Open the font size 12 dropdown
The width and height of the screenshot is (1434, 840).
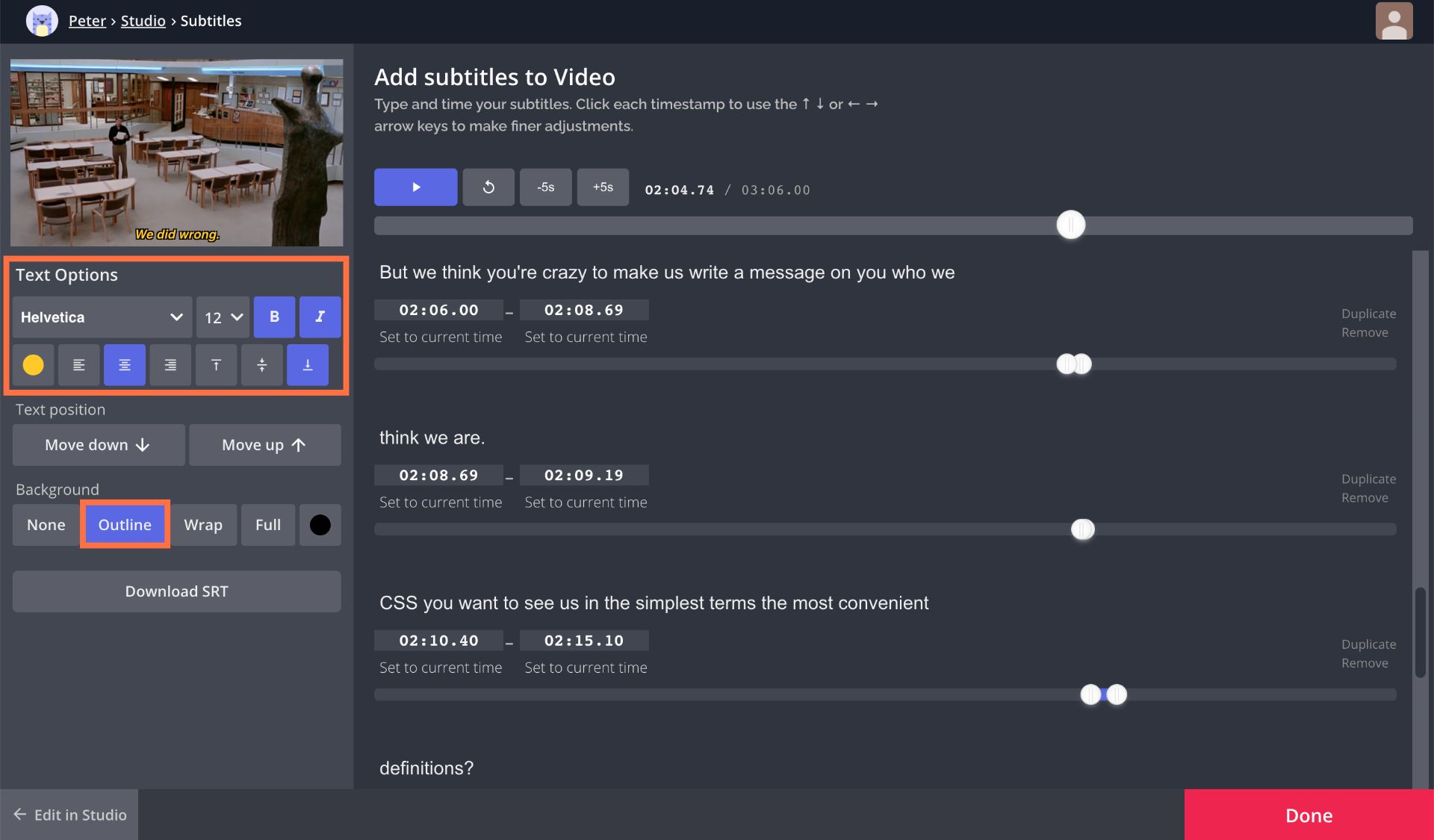point(222,317)
